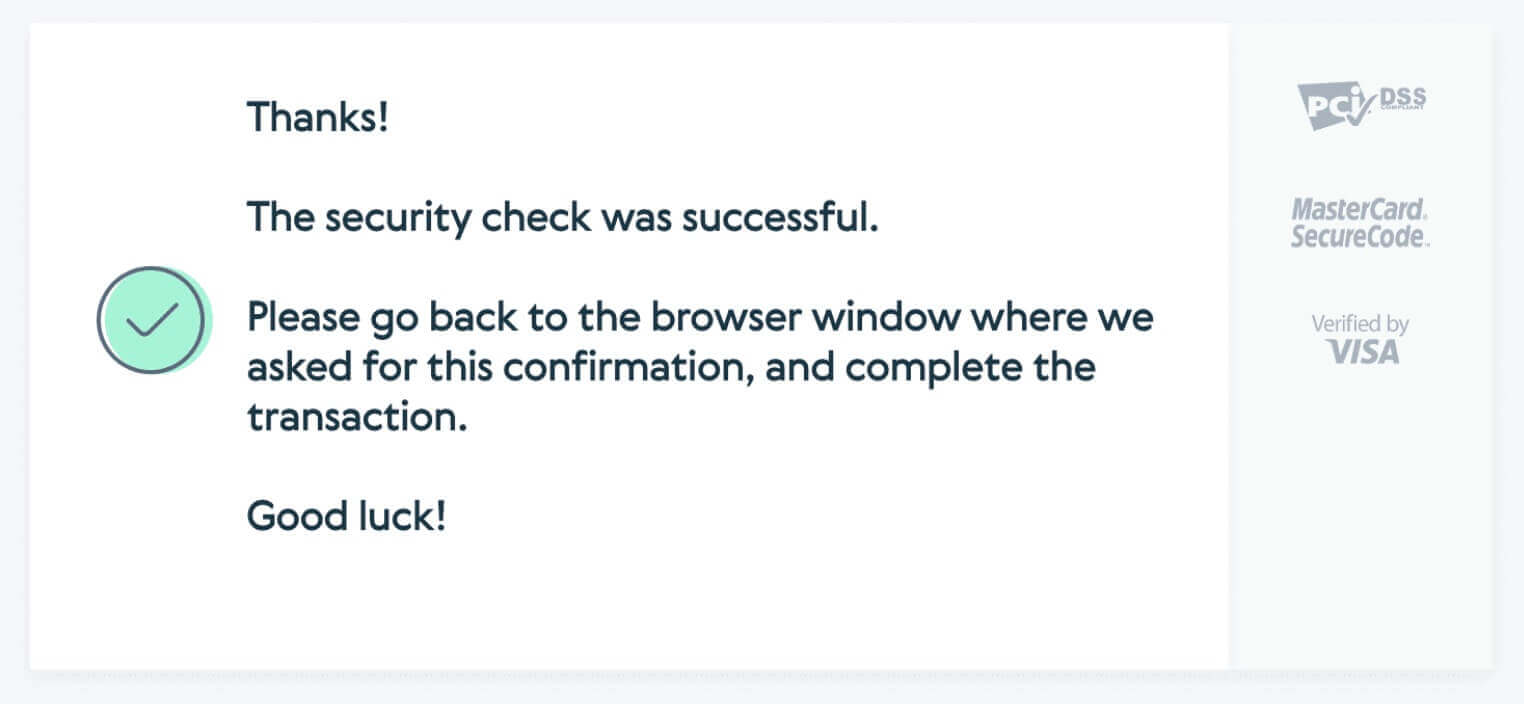Click the 'MasterCard' word in the logo
Image resolution: width=1524 pixels, height=704 pixels.
[x=1360, y=210]
